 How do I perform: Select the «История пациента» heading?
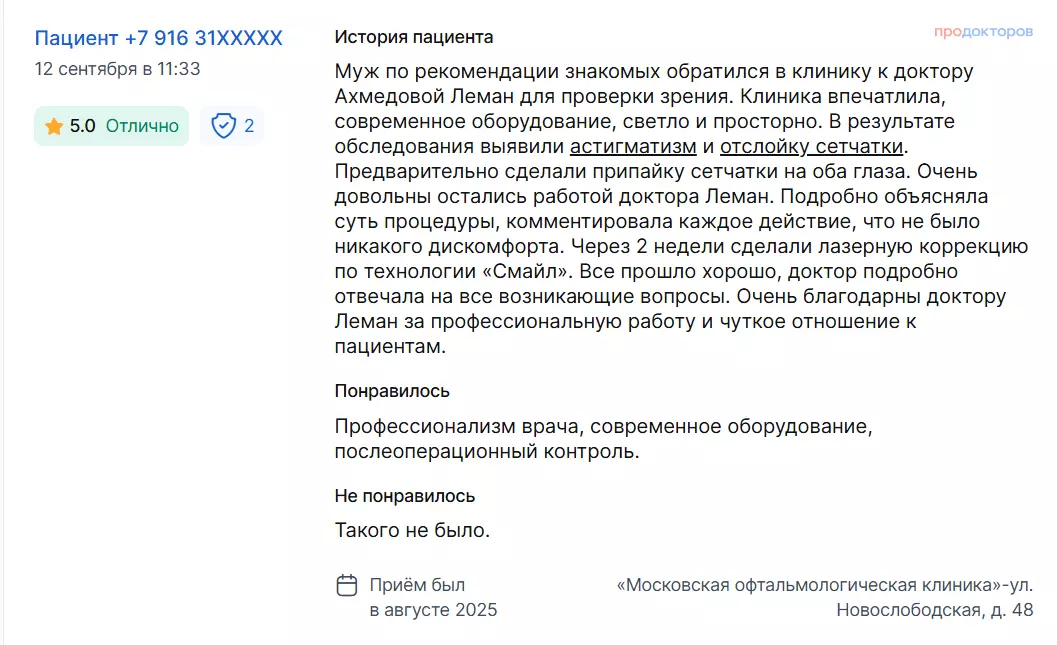coord(413,38)
